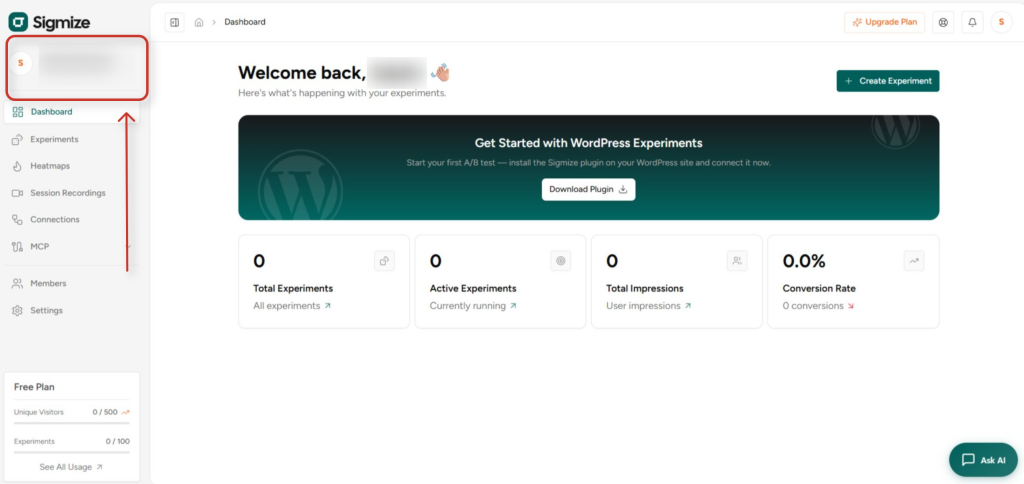Click Total Experiments card icon
Screen dimensions: 1024x484
tap(385, 261)
